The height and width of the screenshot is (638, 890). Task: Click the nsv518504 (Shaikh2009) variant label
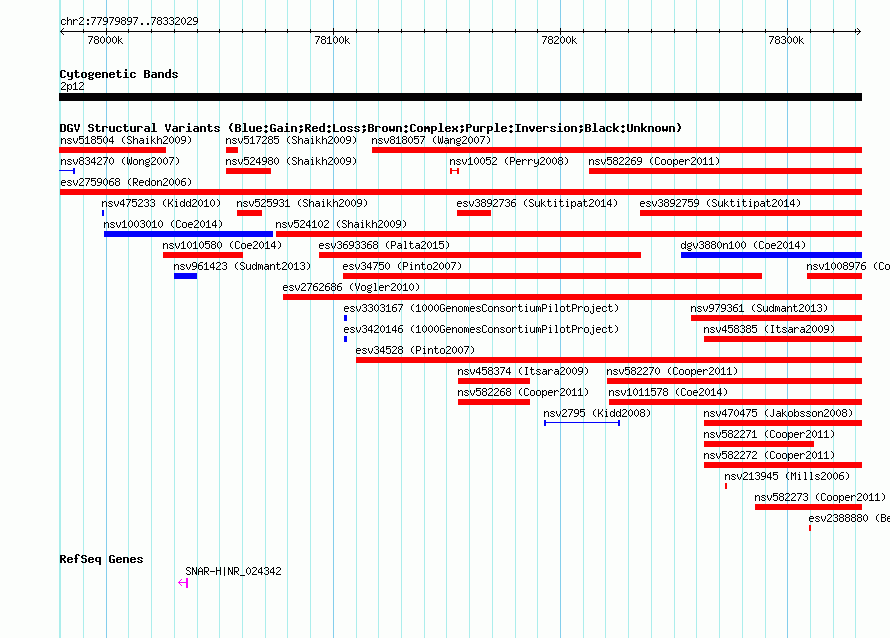tap(126, 140)
